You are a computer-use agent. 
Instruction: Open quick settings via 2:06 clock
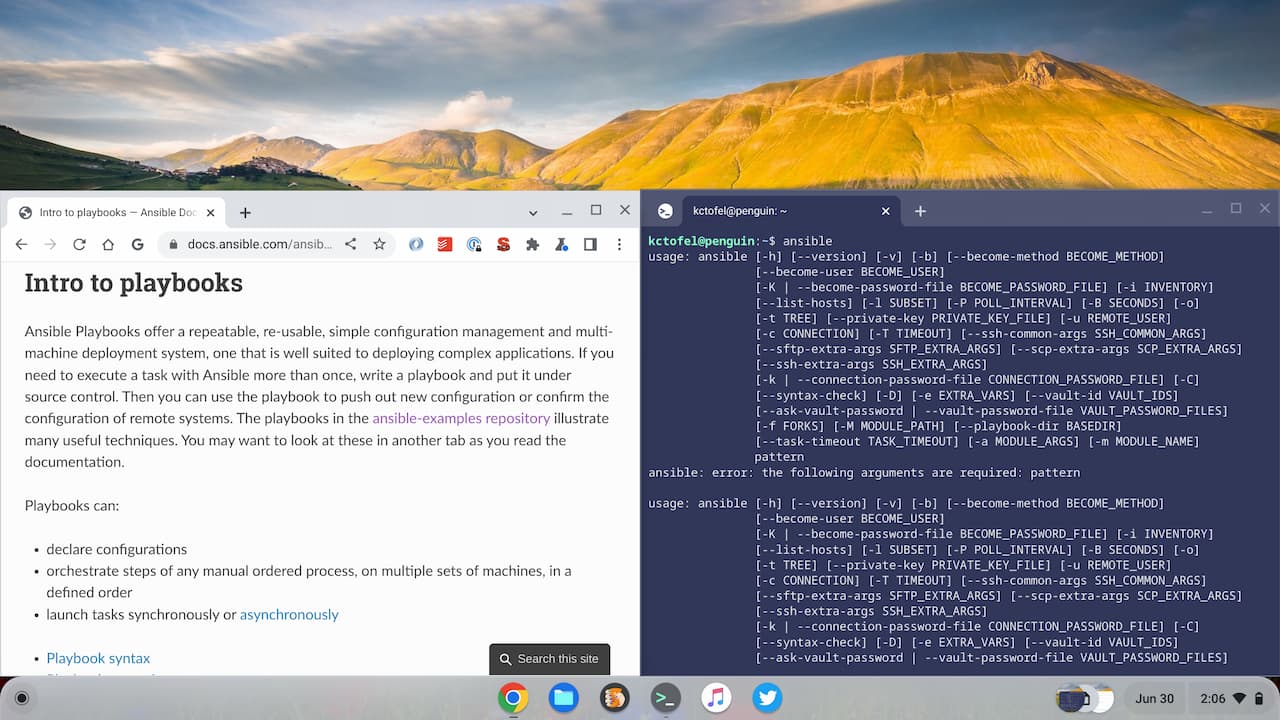pyautogui.click(x=1212, y=698)
